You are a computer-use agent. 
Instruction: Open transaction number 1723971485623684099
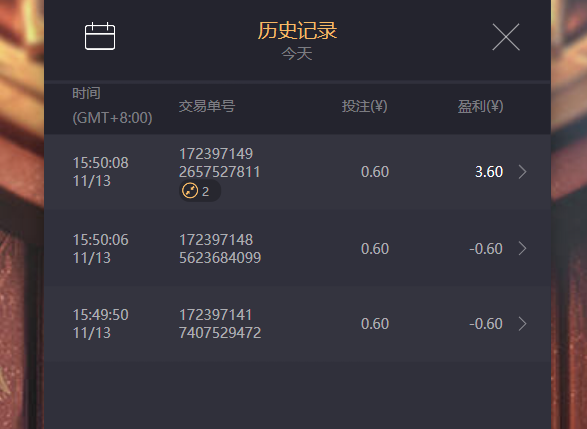click(220, 249)
